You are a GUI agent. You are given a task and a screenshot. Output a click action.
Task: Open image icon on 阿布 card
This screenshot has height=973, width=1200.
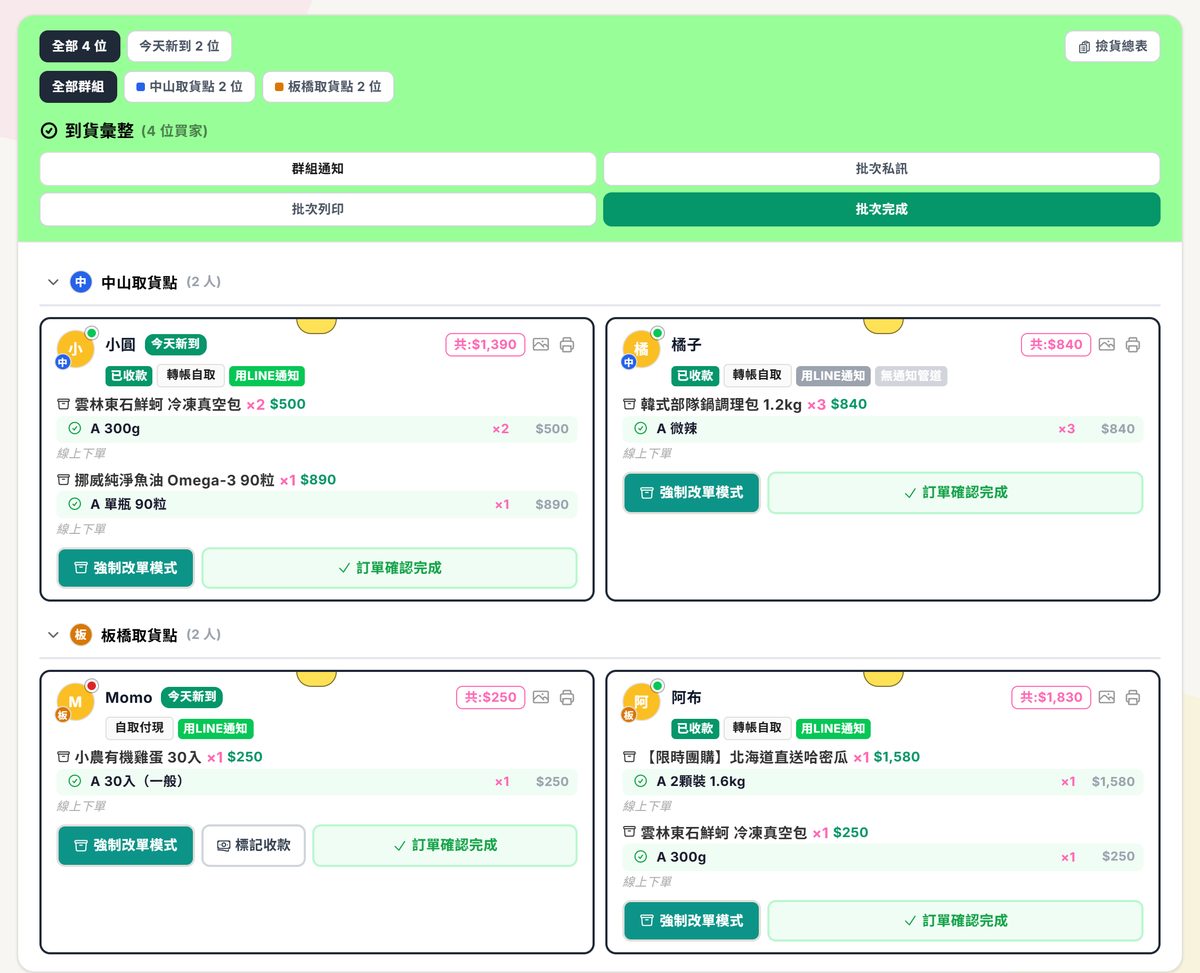tap(1107, 697)
